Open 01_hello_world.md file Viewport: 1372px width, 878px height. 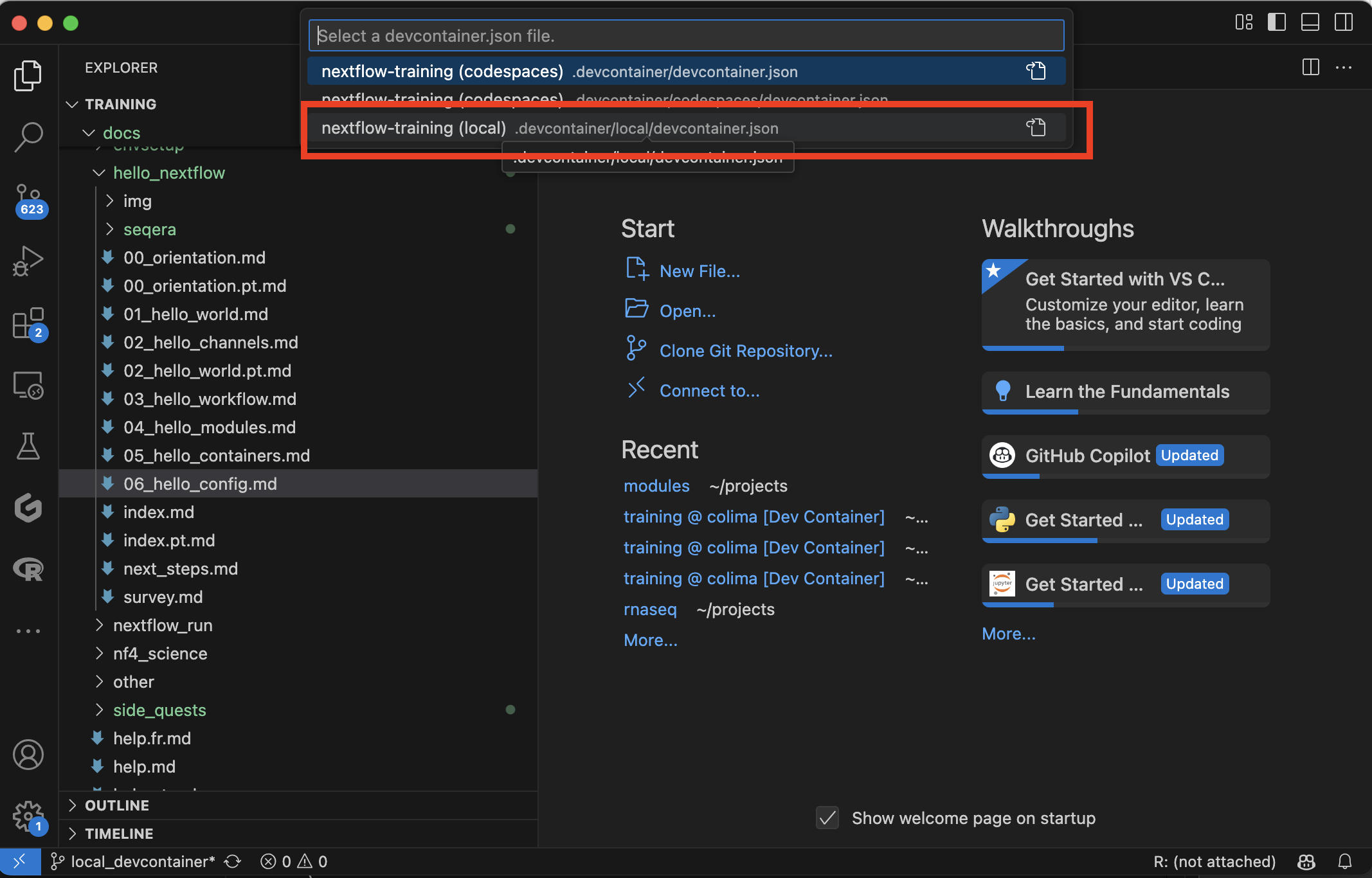click(195, 314)
